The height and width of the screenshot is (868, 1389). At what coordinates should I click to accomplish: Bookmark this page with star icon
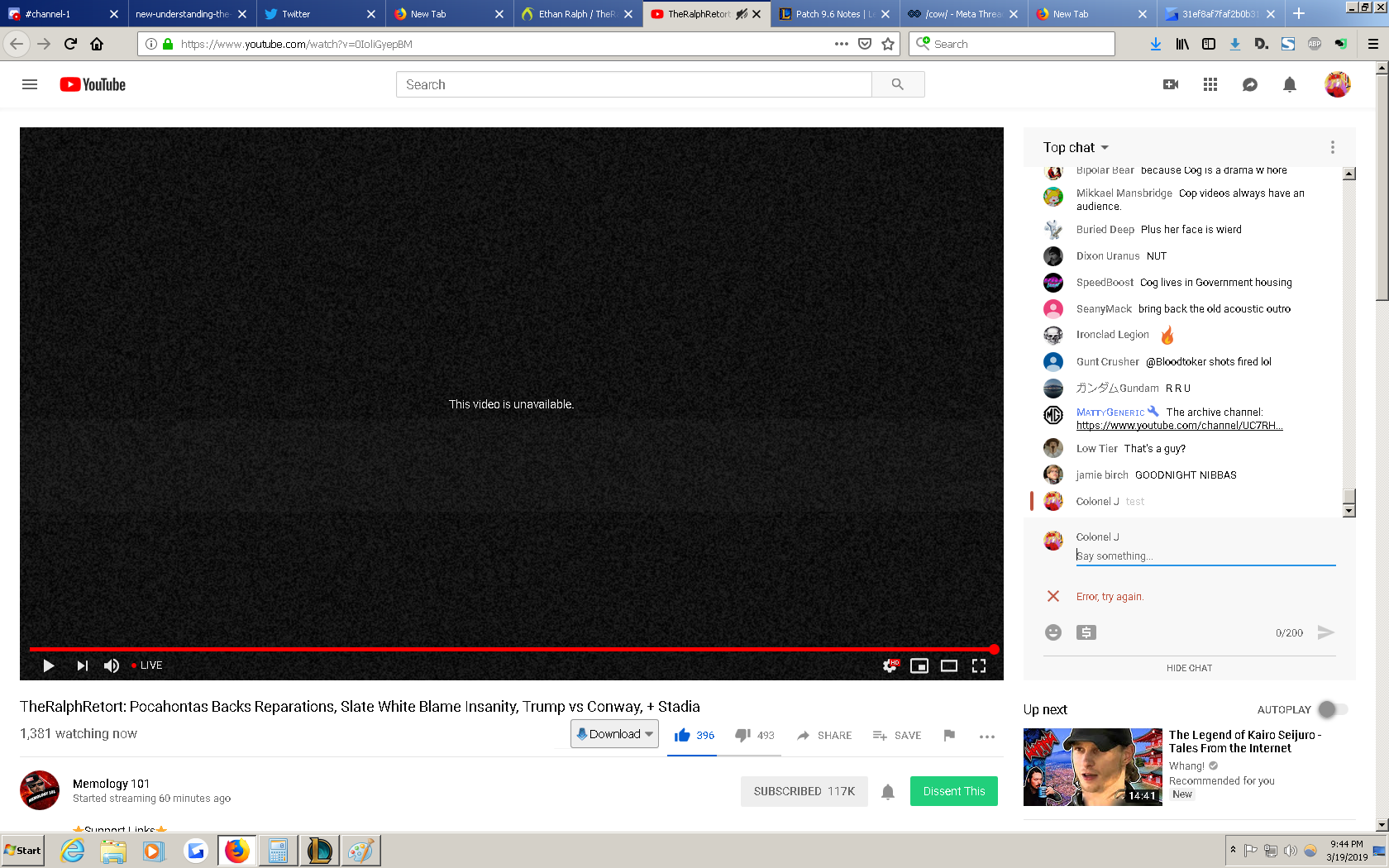(x=888, y=44)
